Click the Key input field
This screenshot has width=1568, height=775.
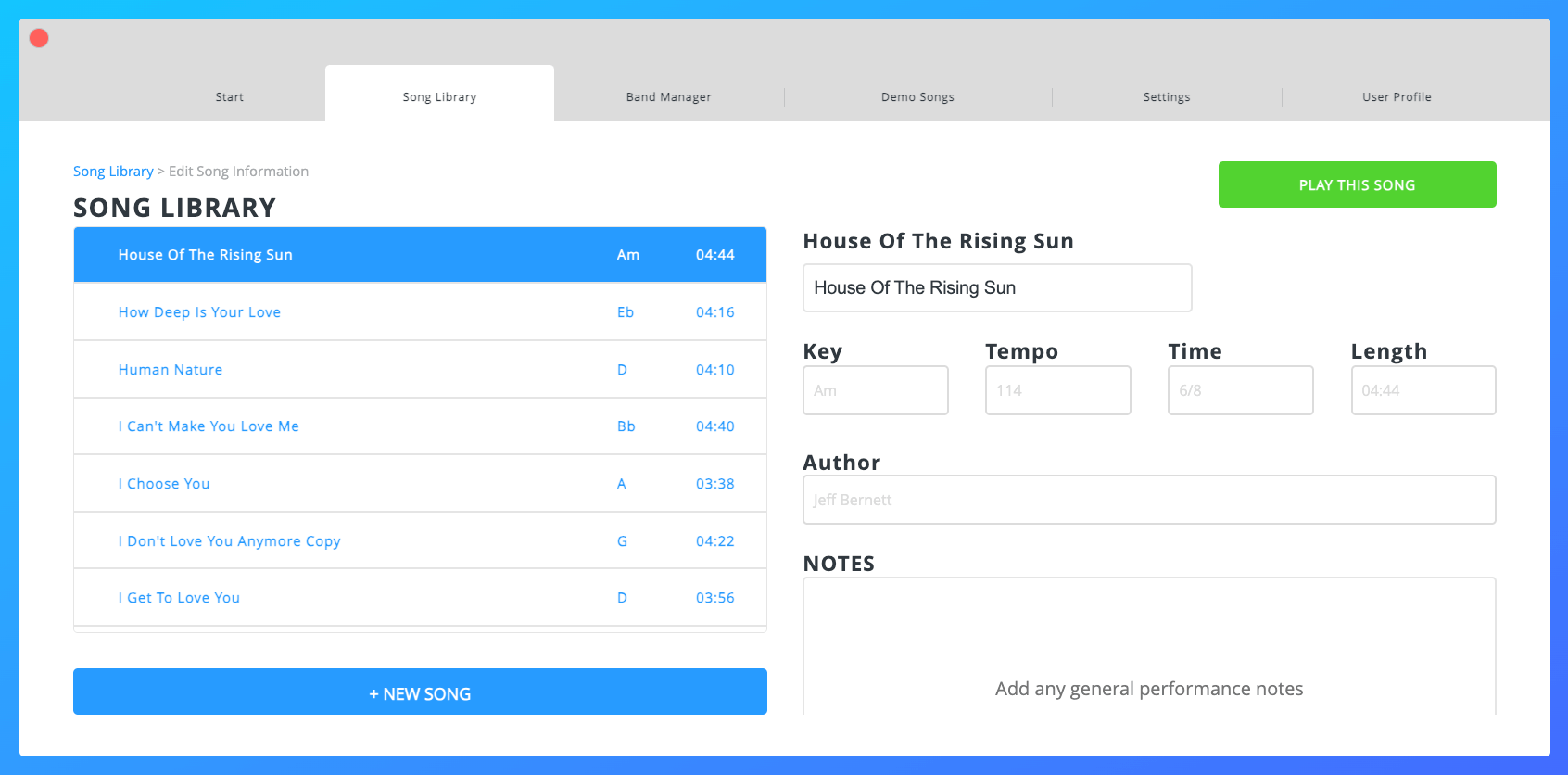pyautogui.click(x=875, y=390)
